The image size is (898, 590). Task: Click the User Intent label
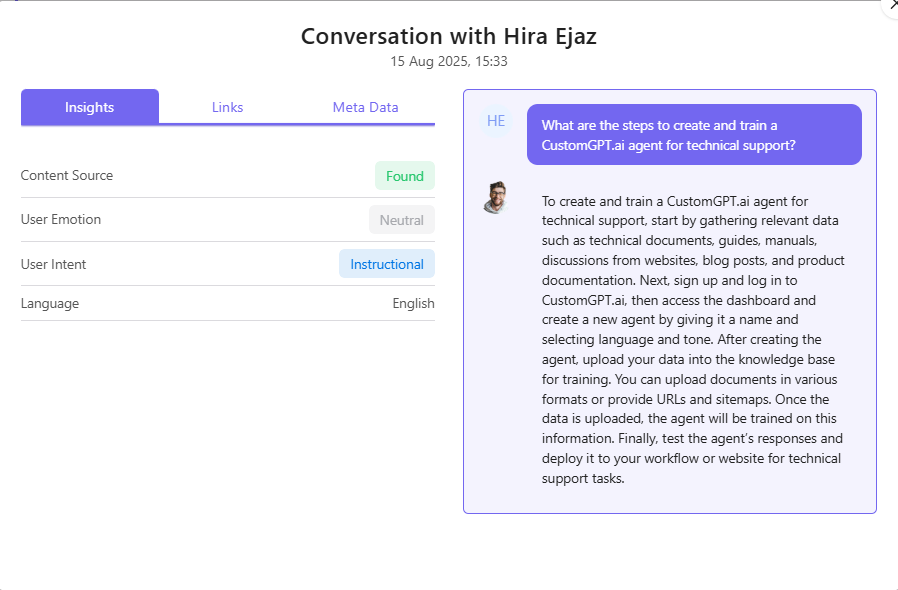pos(53,264)
